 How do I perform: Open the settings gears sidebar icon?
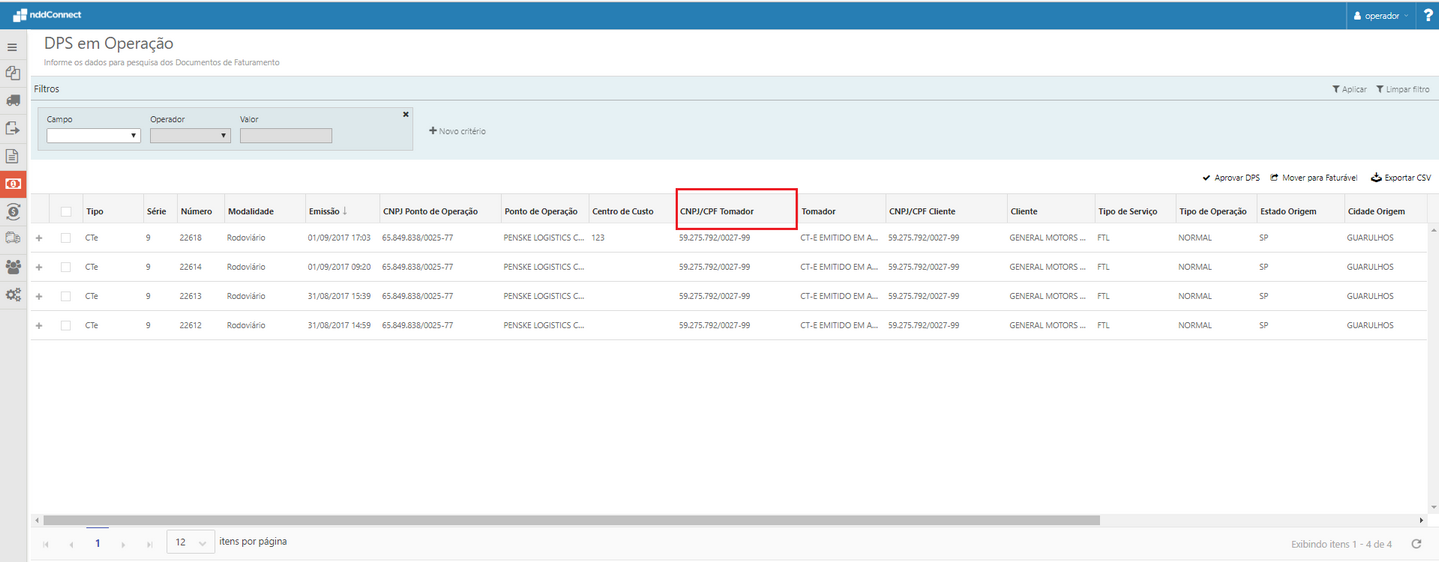13,295
